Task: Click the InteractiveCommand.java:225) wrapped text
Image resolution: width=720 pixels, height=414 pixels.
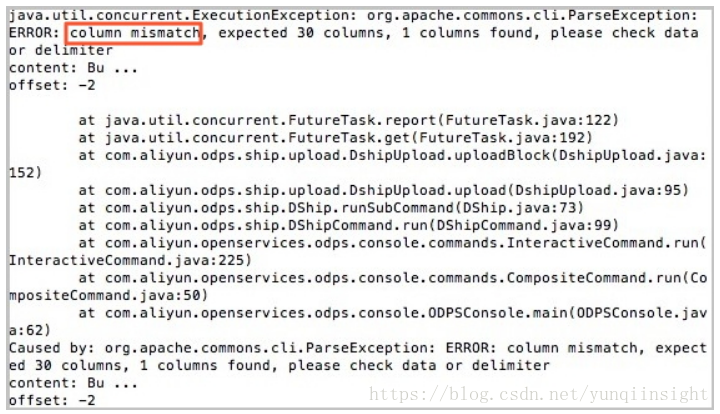Action: click(x=130, y=260)
